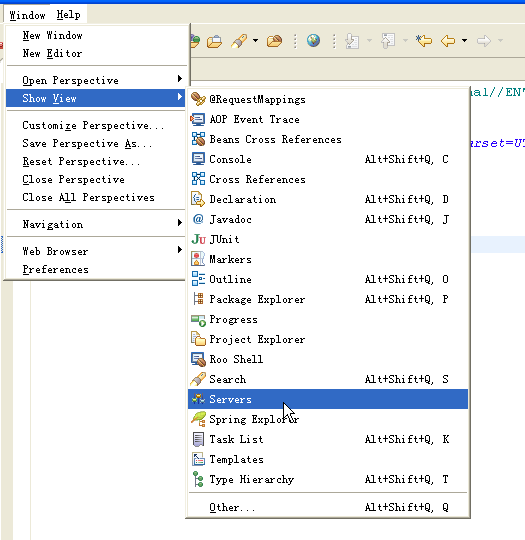
Task: Open the Back history dropdown arrow
Action: (464, 41)
